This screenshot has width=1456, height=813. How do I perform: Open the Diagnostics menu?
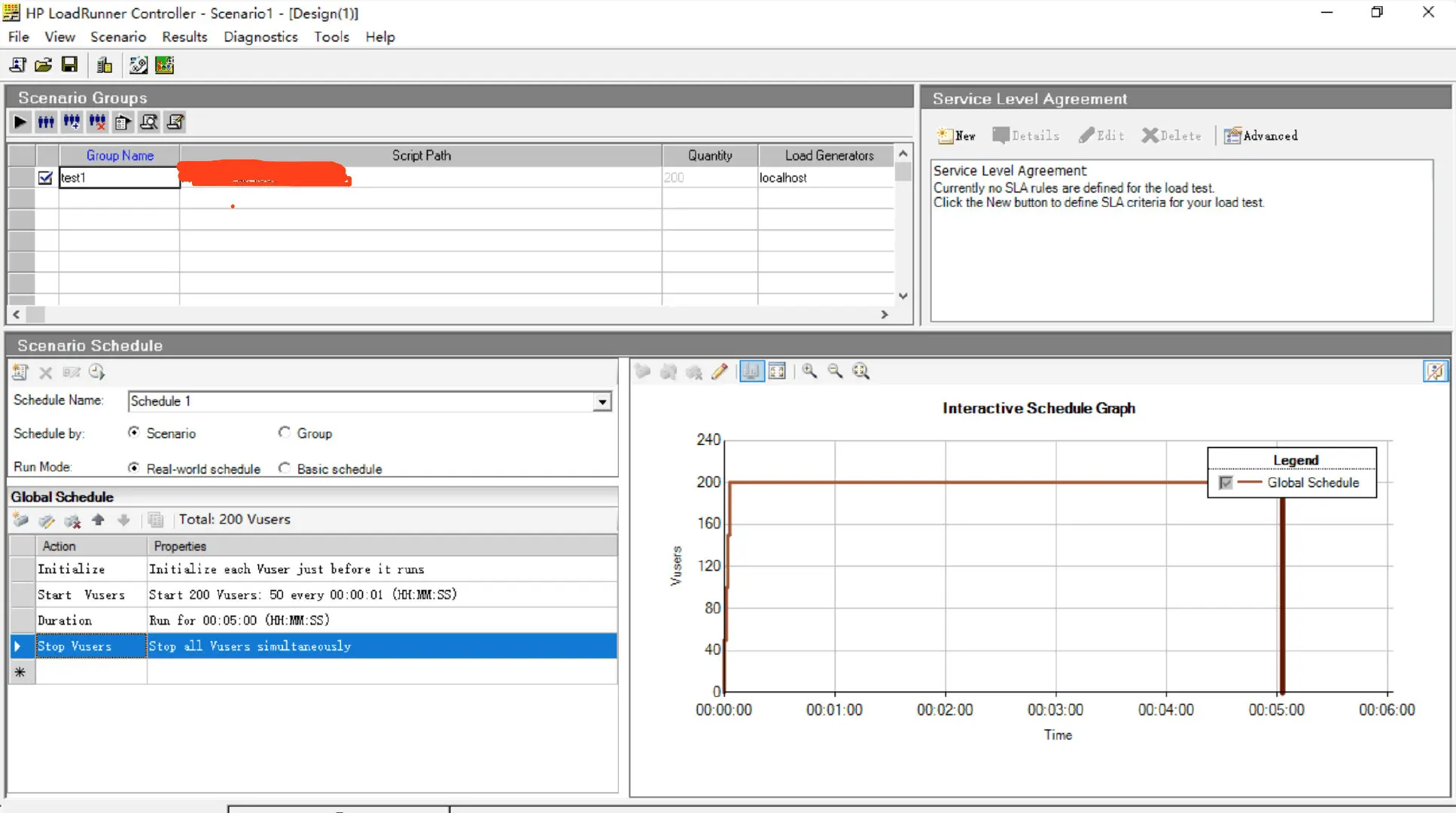[260, 37]
